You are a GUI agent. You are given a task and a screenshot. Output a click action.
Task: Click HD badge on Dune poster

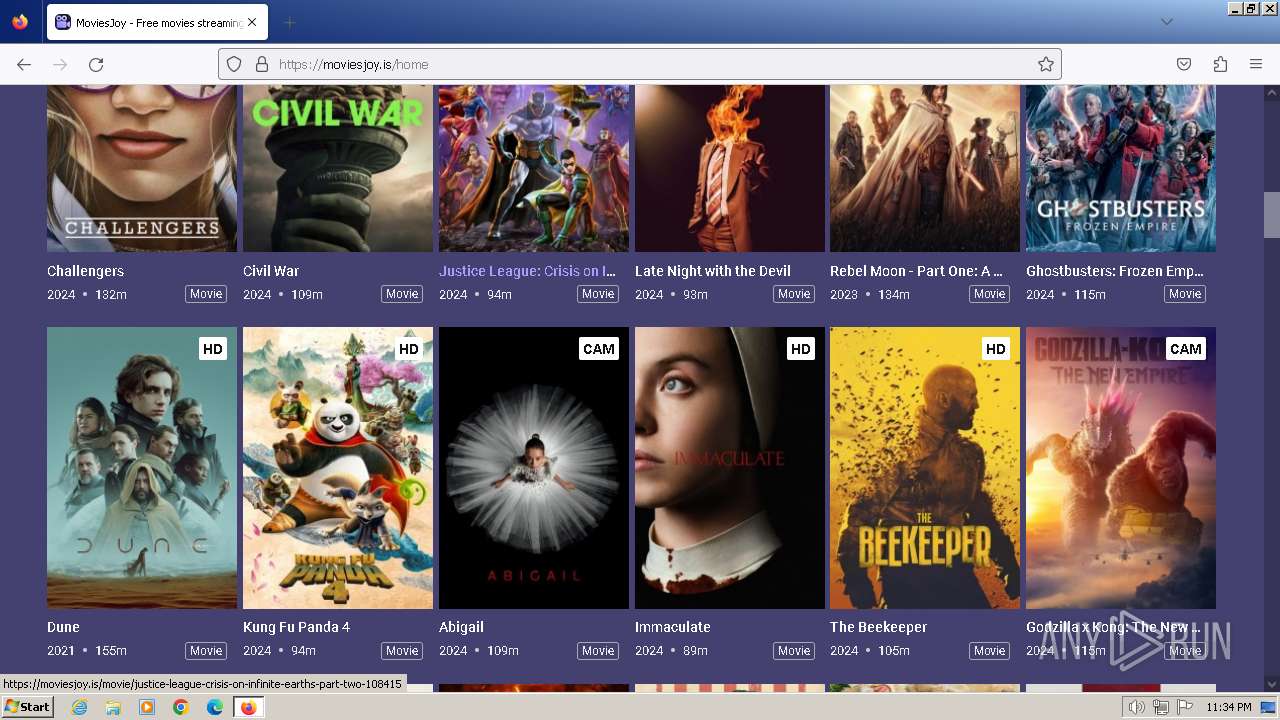pyautogui.click(x=212, y=349)
